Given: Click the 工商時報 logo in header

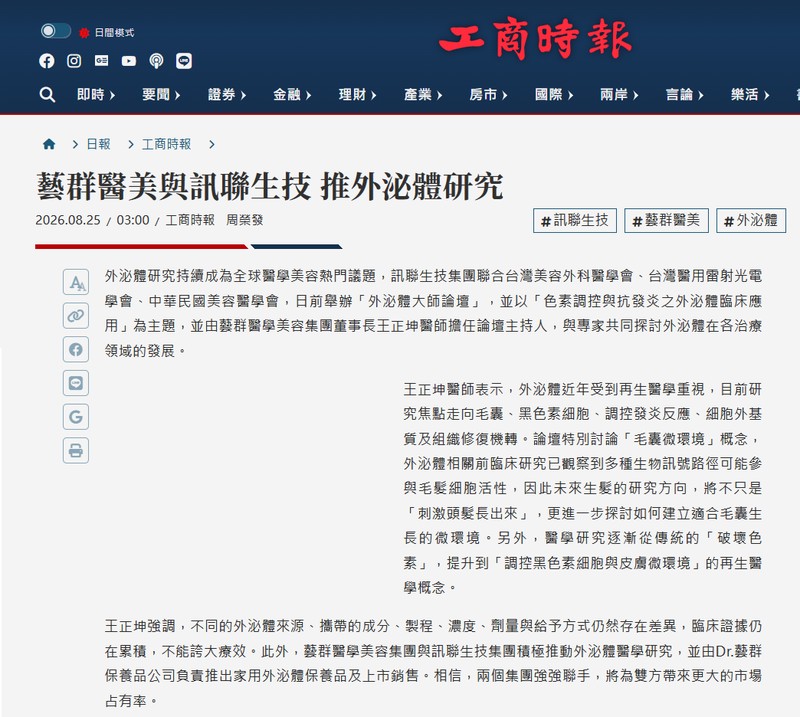Looking at the screenshot, I should pyautogui.click(x=535, y=38).
